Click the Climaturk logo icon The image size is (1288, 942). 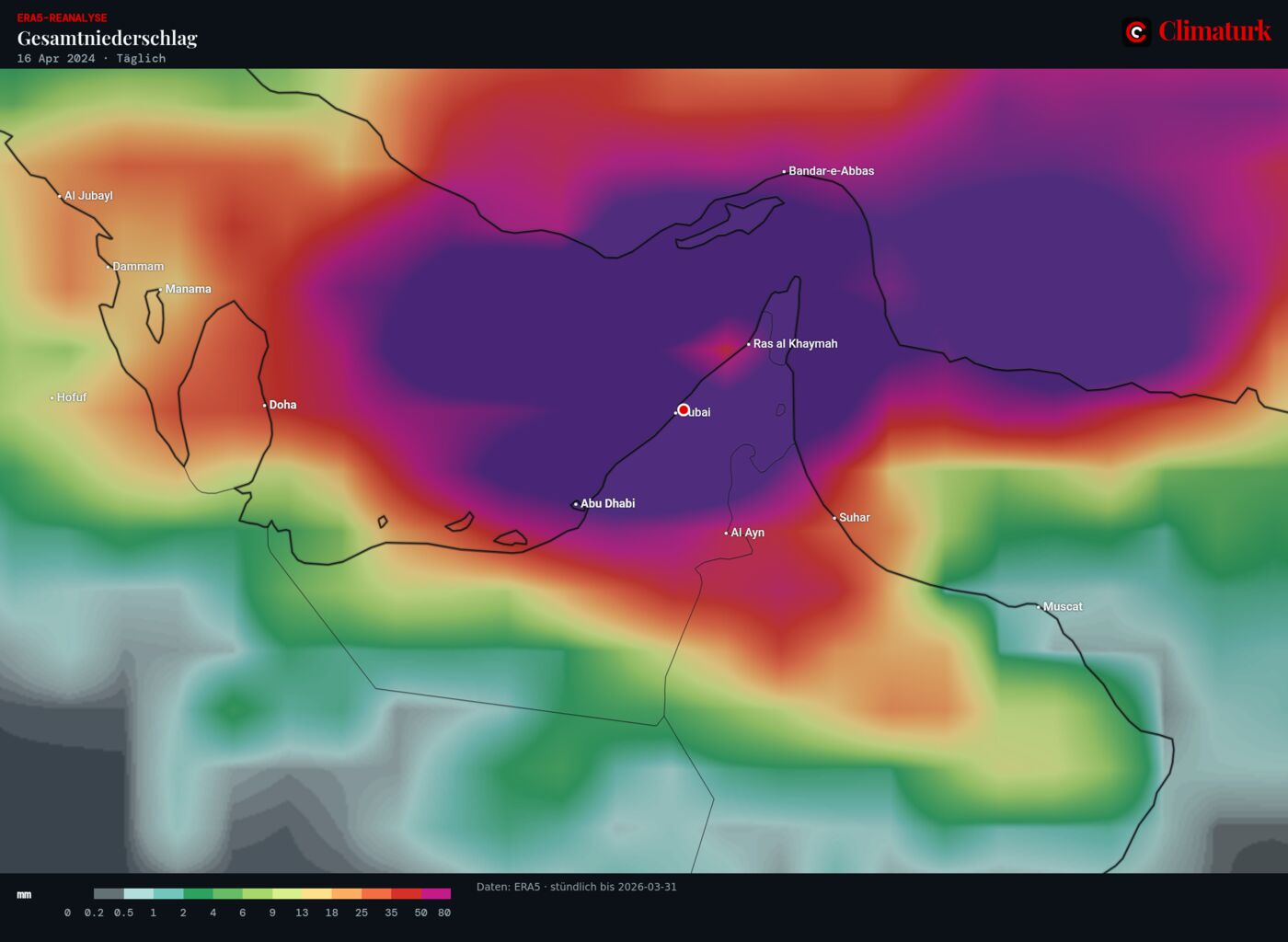[x=1136, y=32]
